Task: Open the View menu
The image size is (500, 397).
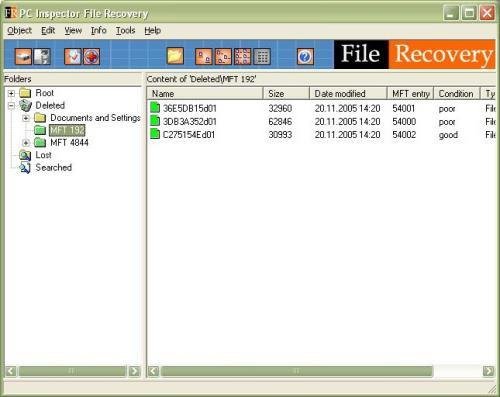Action: pyautogui.click(x=73, y=30)
